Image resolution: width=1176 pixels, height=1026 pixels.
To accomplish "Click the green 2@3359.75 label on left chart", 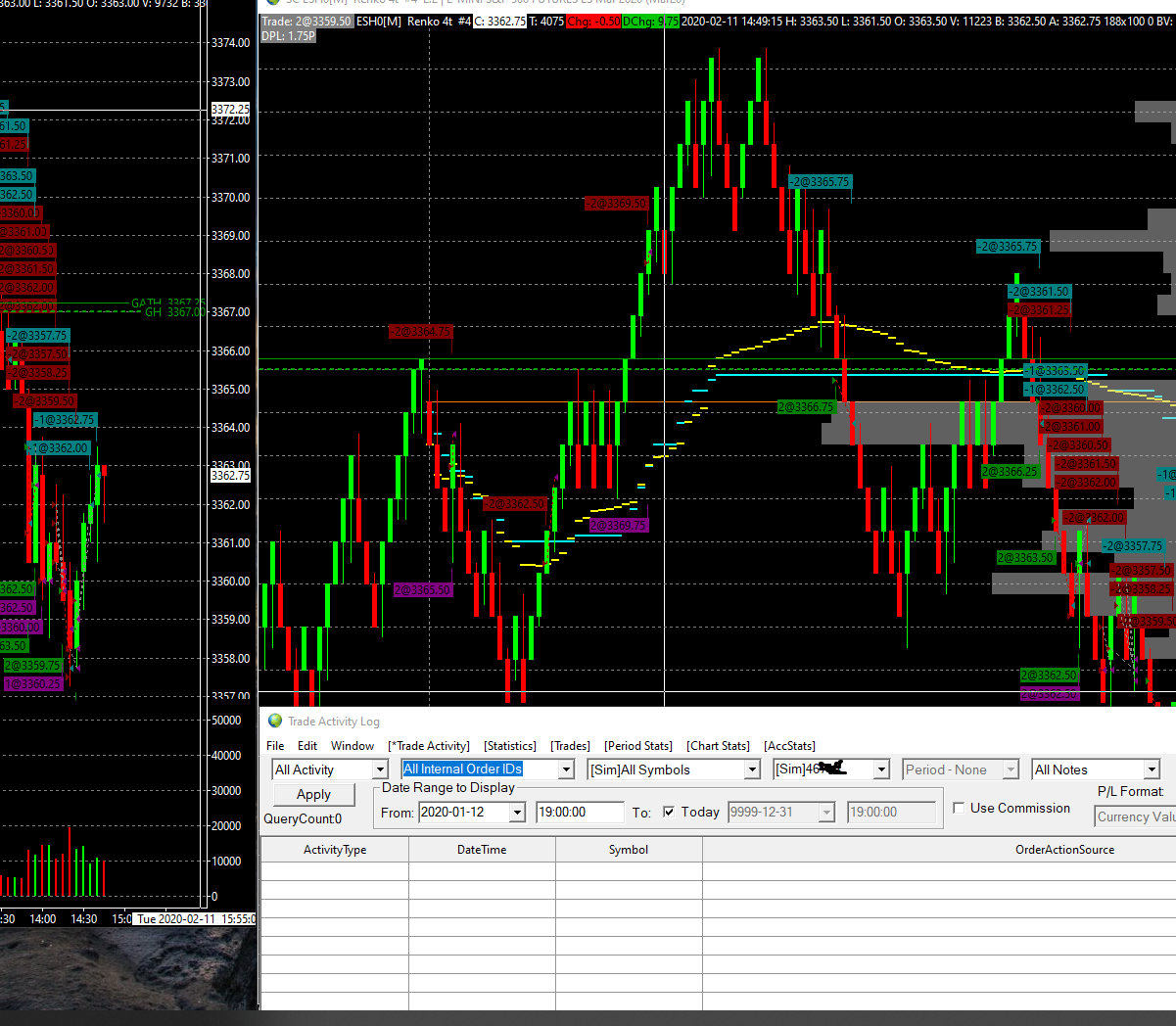I will (x=33, y=666).
